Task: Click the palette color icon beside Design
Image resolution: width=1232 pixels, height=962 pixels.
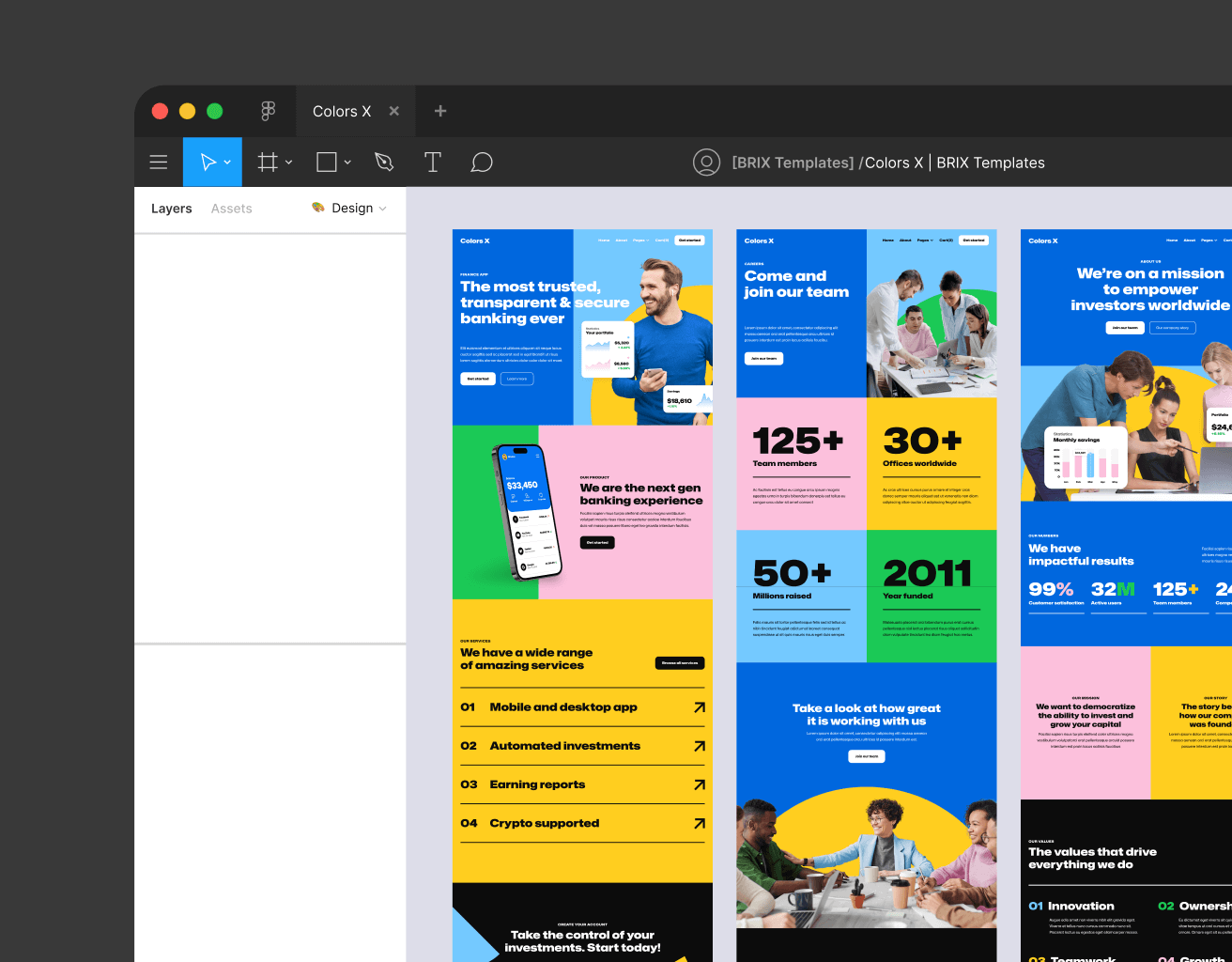Action: [316, 209]
